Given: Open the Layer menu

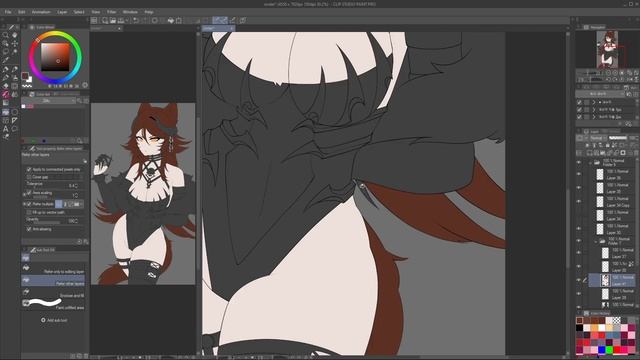Looking at the screenshot, I should pyautogui.click(x=62, y=12).
